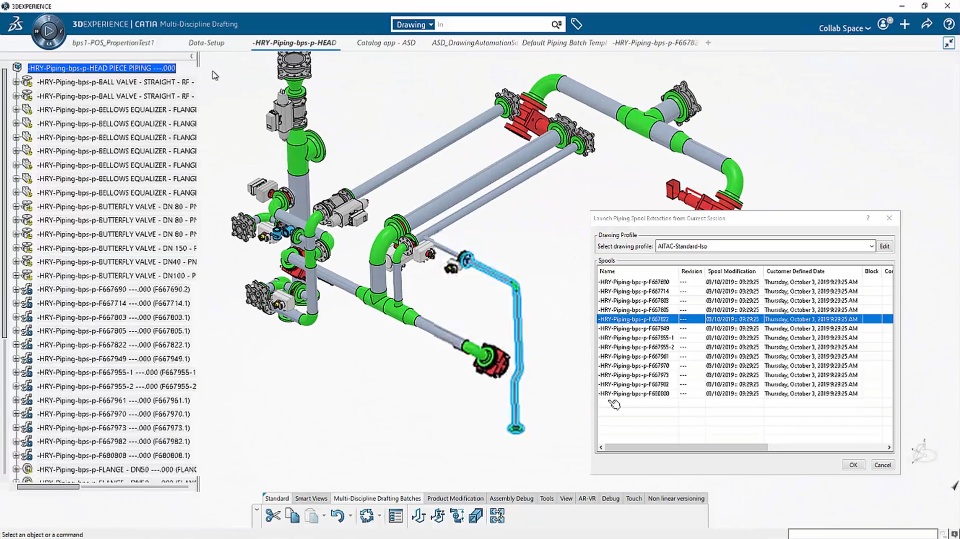Move the Spools list horizontal scrollbar
The height and width of the screenshot is (539, 960).
click(x=686, y=447)
